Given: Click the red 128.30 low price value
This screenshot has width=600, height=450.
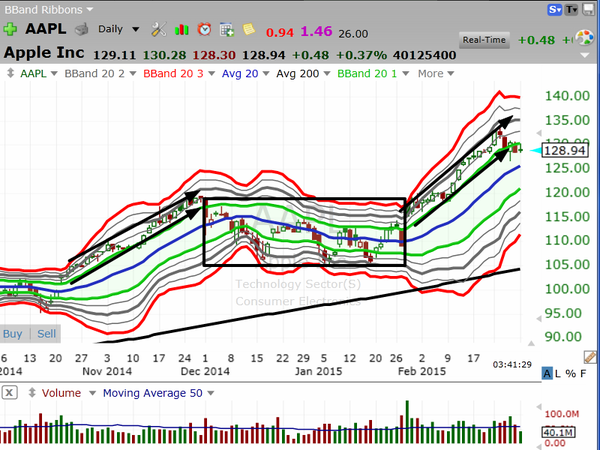Looking at the screenshot, I should (214, 55).
